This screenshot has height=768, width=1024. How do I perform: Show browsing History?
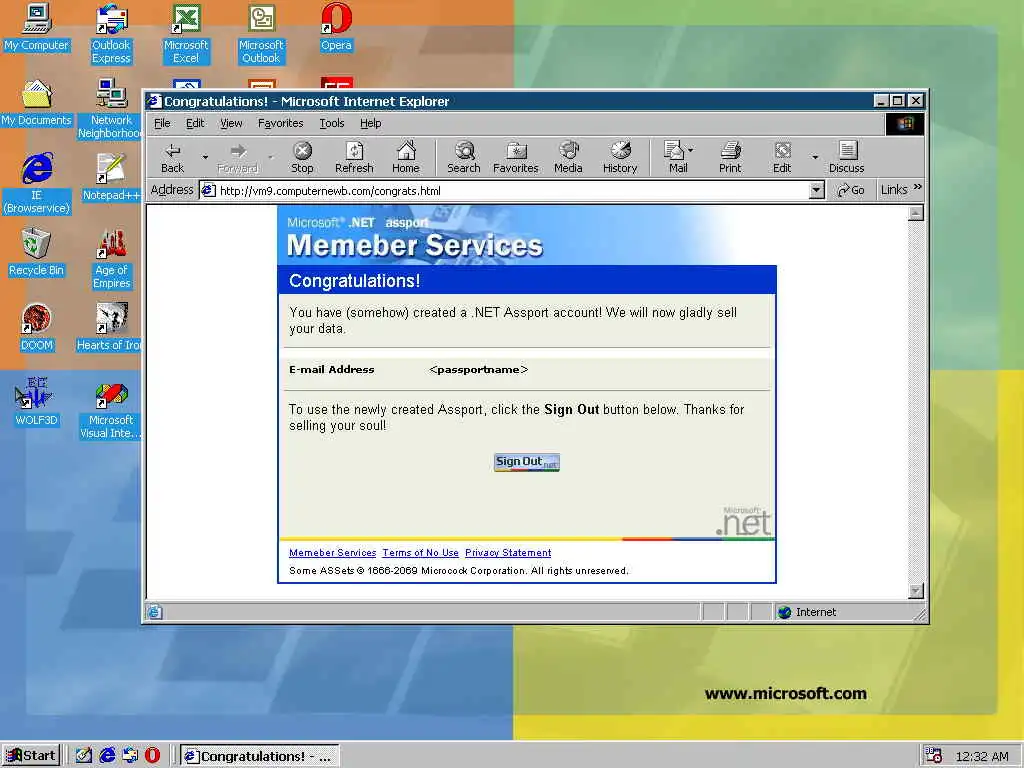(620, 157)
